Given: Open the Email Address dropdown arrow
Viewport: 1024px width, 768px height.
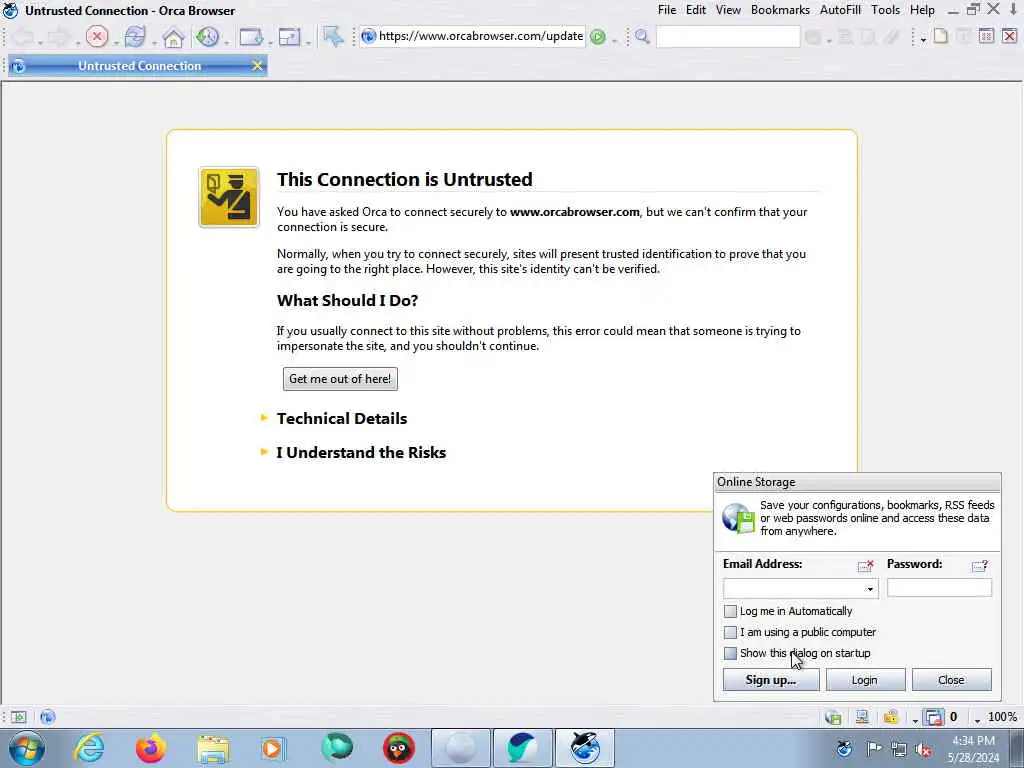Looking at the screenshot, I should (870, 589).
